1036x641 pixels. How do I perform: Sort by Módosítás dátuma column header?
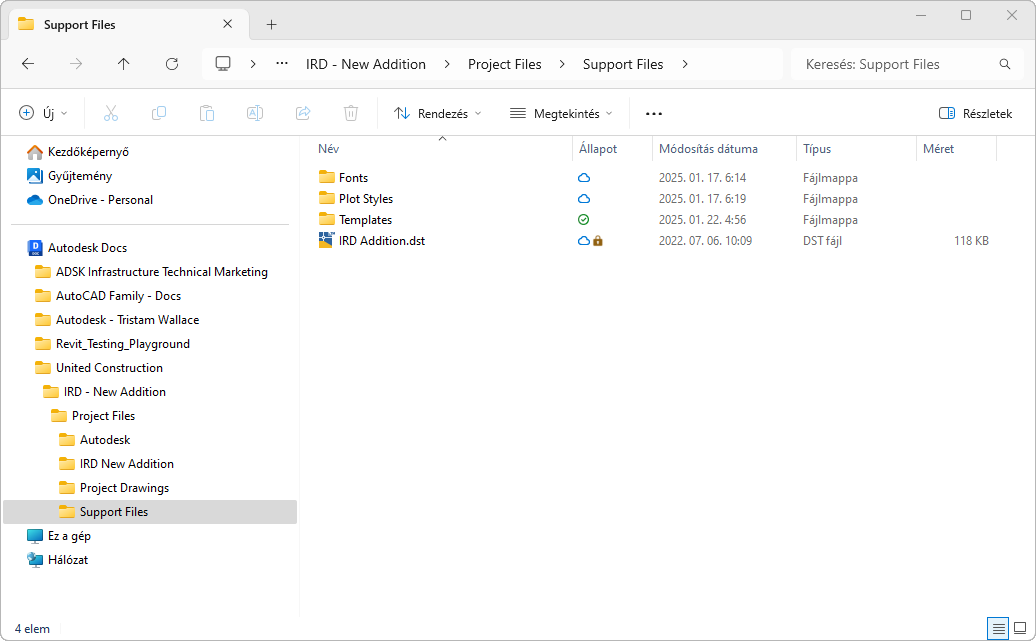[708, 149]
